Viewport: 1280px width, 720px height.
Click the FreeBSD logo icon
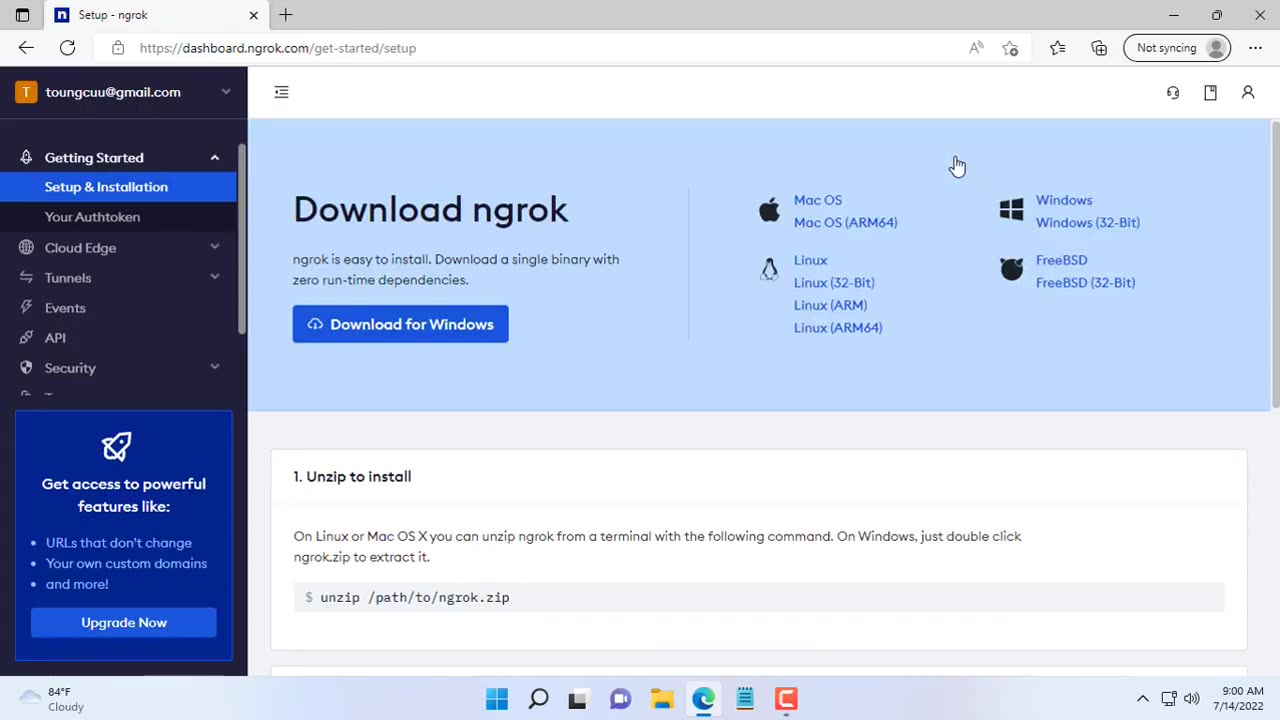[1011, 270]
